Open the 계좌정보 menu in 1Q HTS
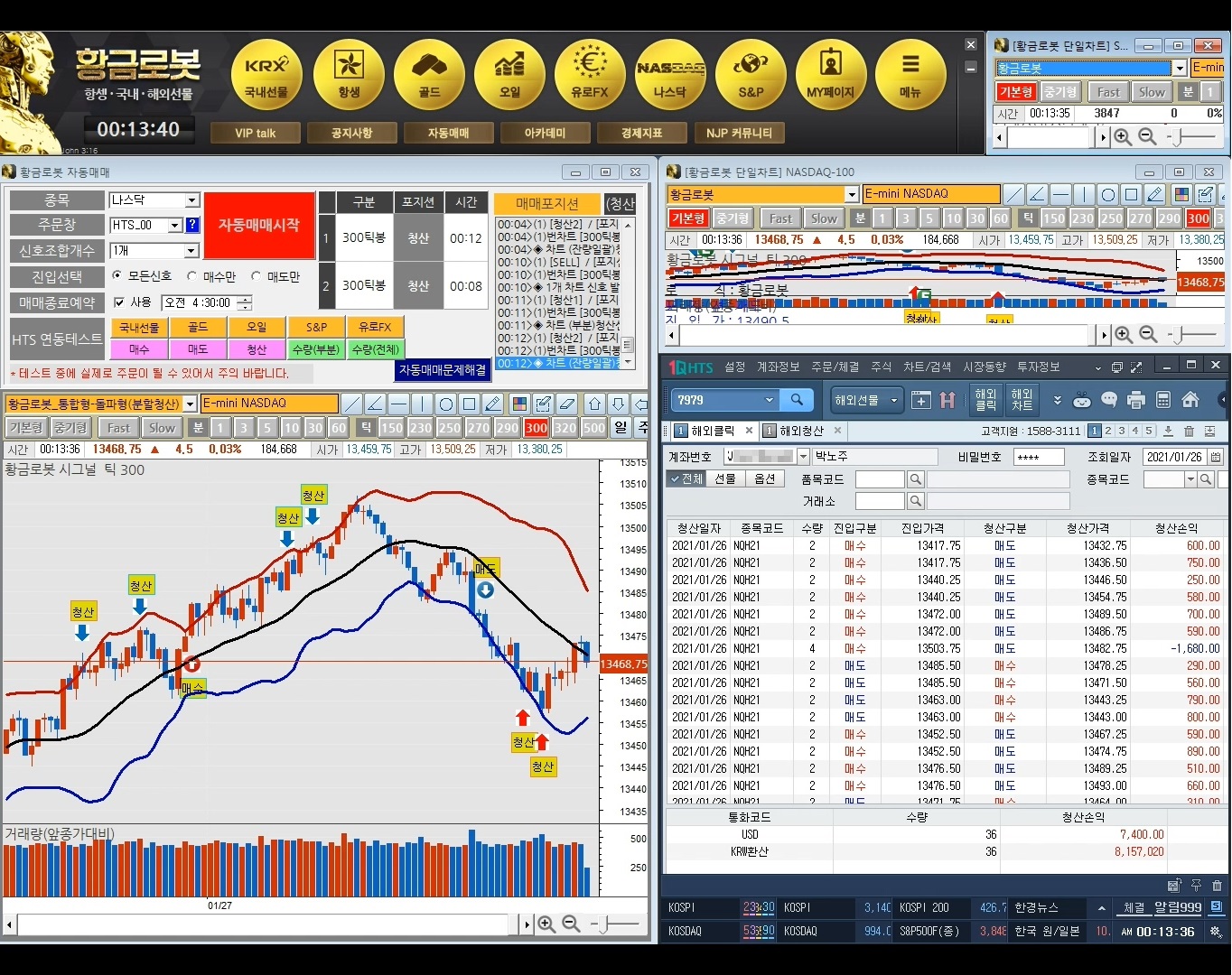 click(x=778, y=367)
